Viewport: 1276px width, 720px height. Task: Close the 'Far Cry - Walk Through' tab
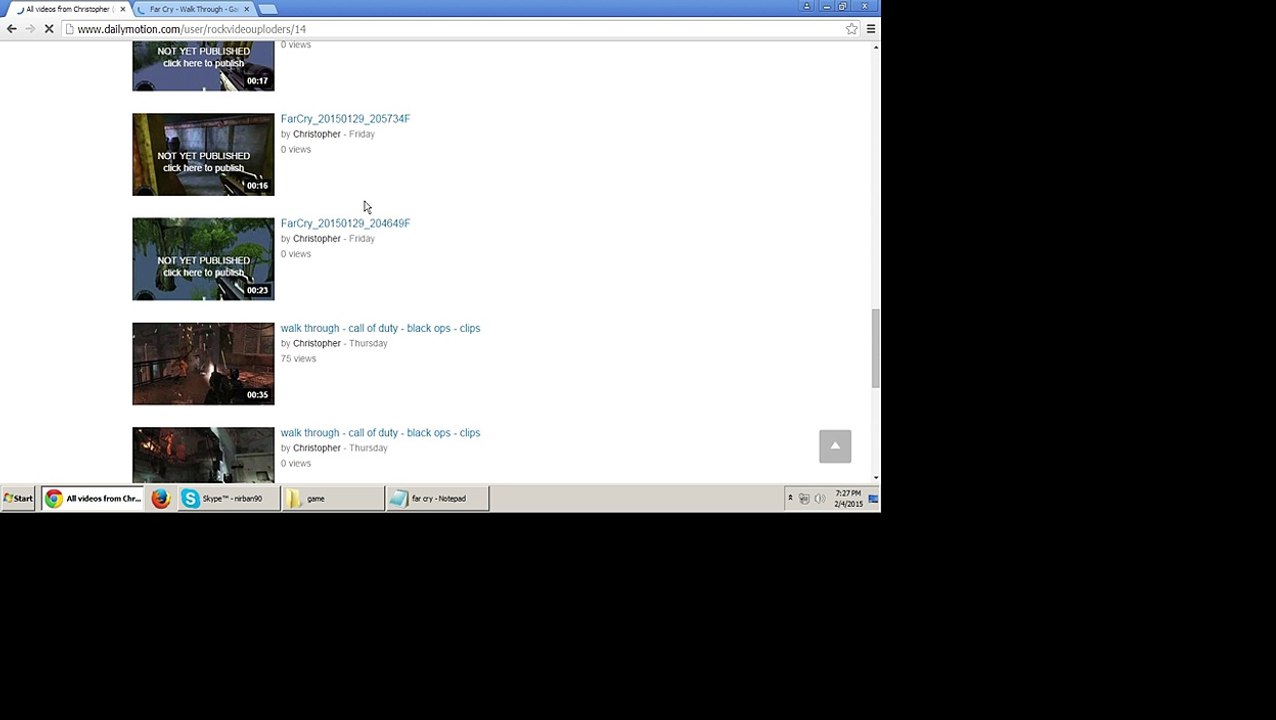pos(247,9)
